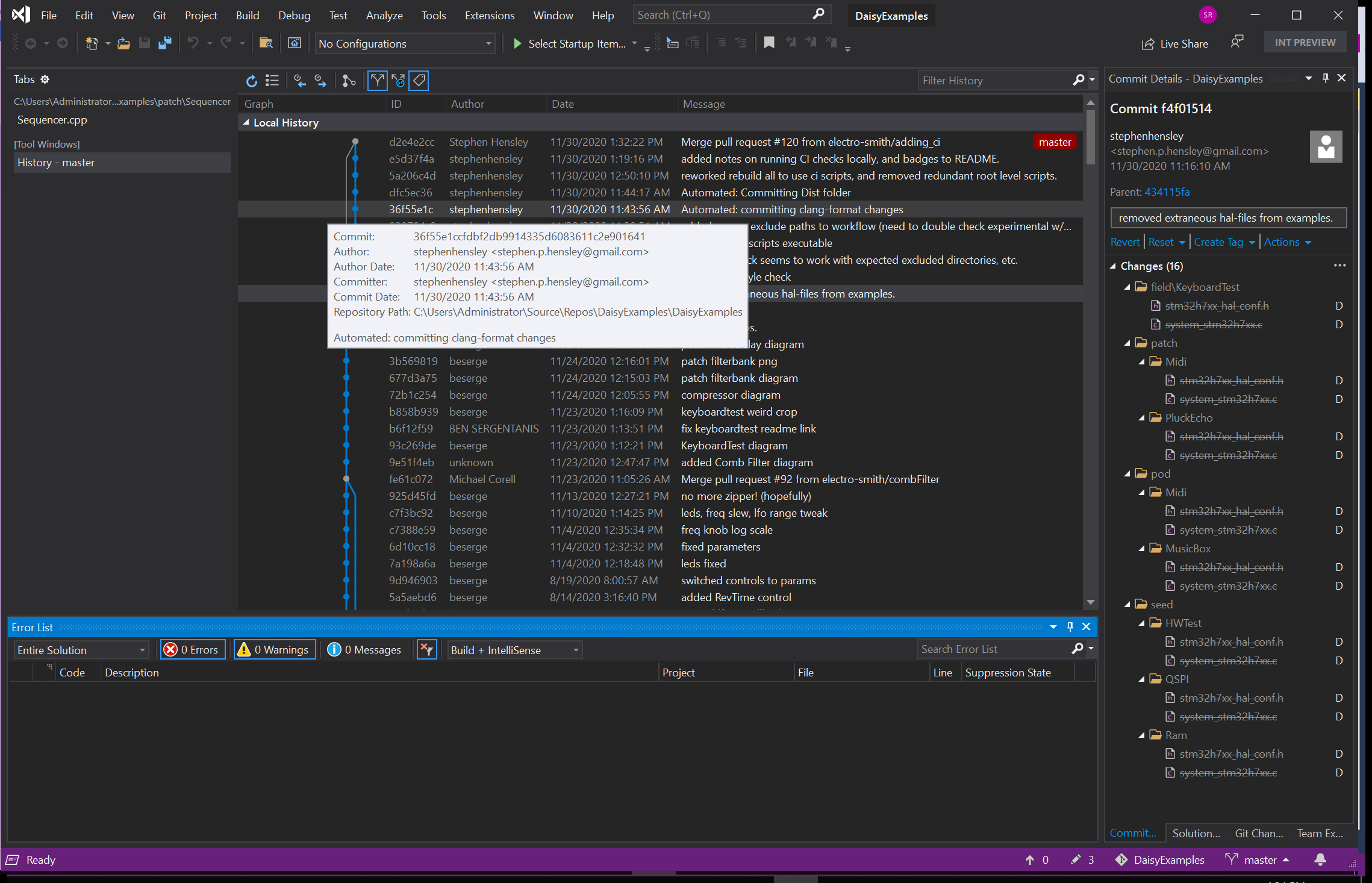The height and width of the screenshot is (883, 1372).
Task: Click the parent commit 434115fa link
Action: (x=1167, y=192)
